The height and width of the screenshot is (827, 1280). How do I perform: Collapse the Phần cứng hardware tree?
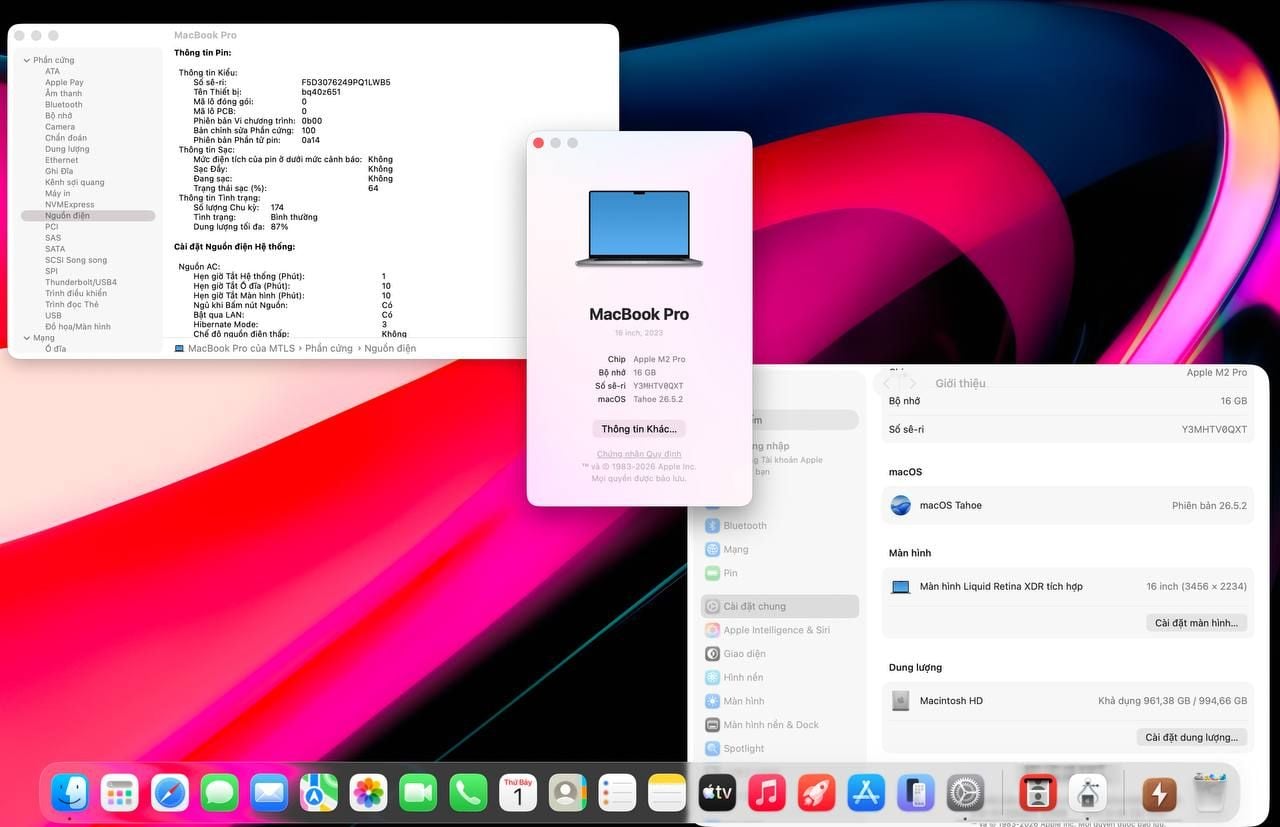coord(26,60)
